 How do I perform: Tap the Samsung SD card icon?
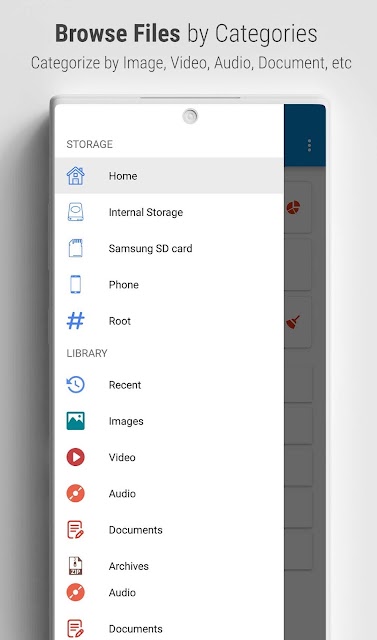tap(75, 248)
